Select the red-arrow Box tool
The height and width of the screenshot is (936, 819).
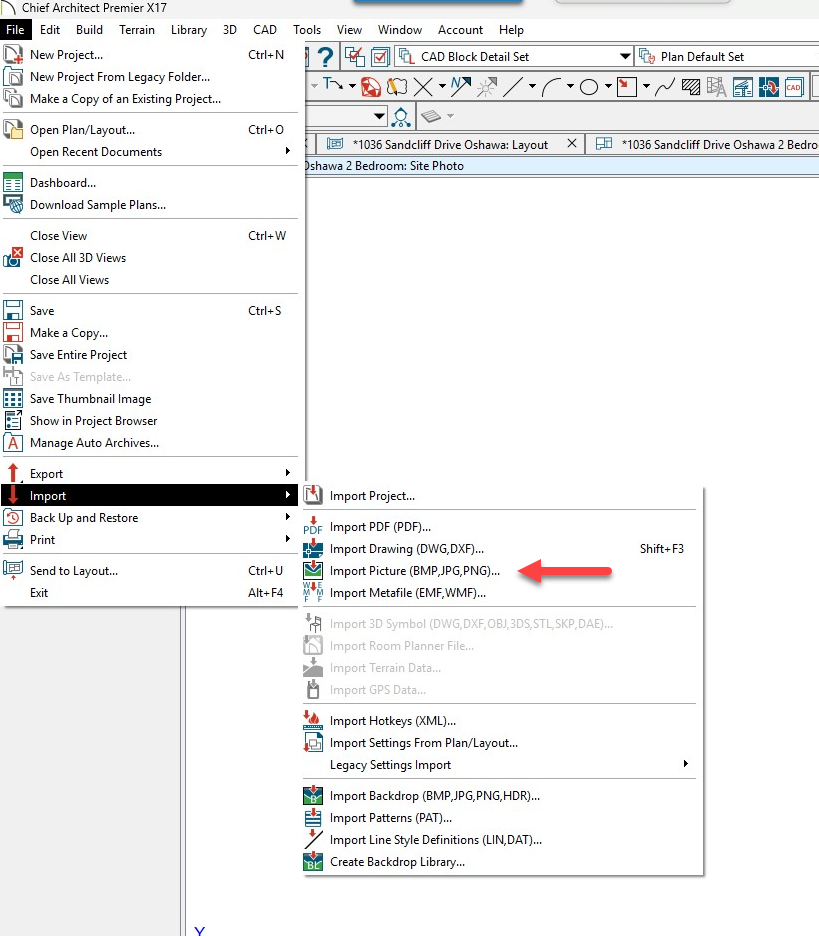coord(627,87)
